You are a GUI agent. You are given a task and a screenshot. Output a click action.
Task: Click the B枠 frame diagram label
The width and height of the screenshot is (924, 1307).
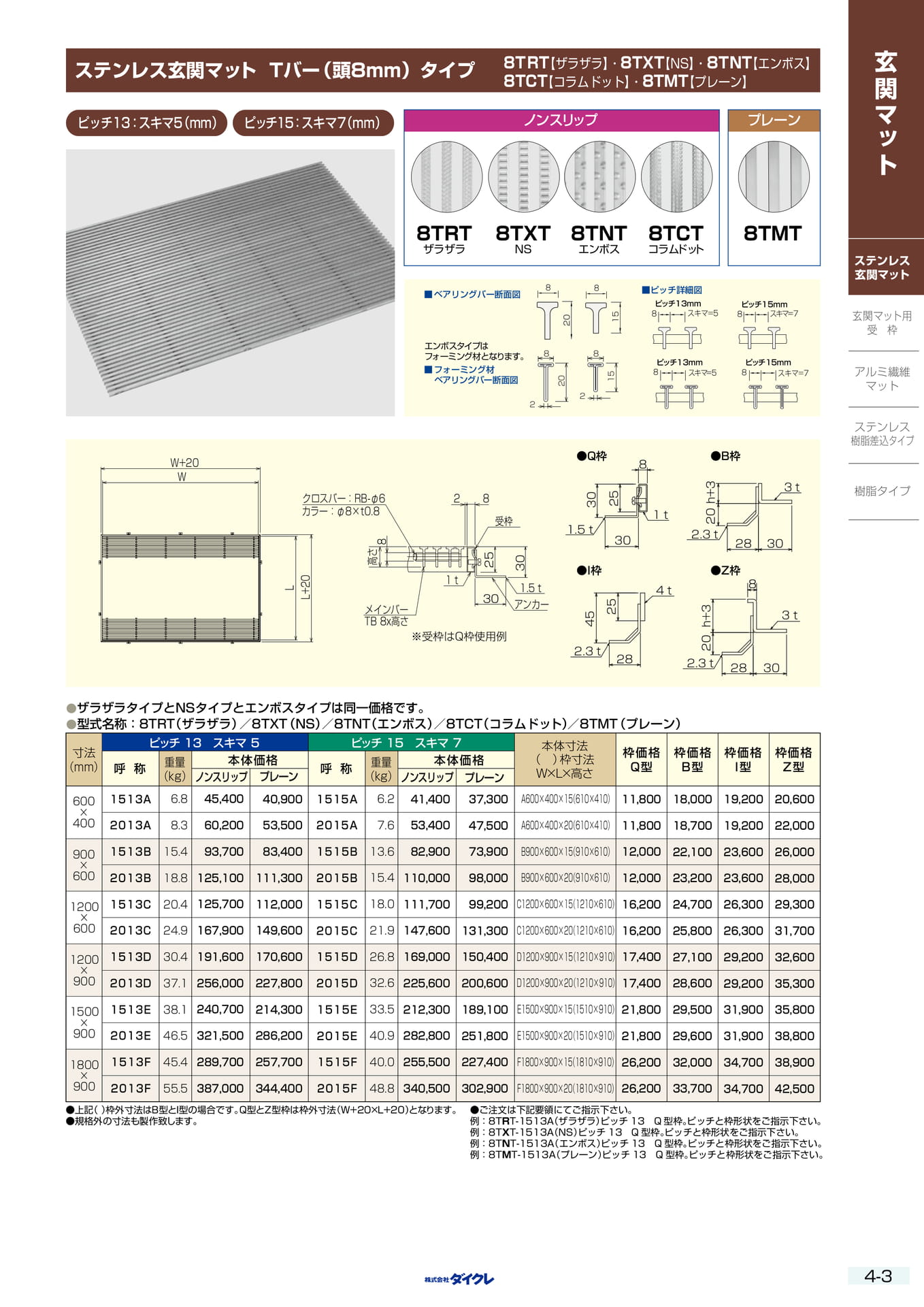(x=725, y=456)
